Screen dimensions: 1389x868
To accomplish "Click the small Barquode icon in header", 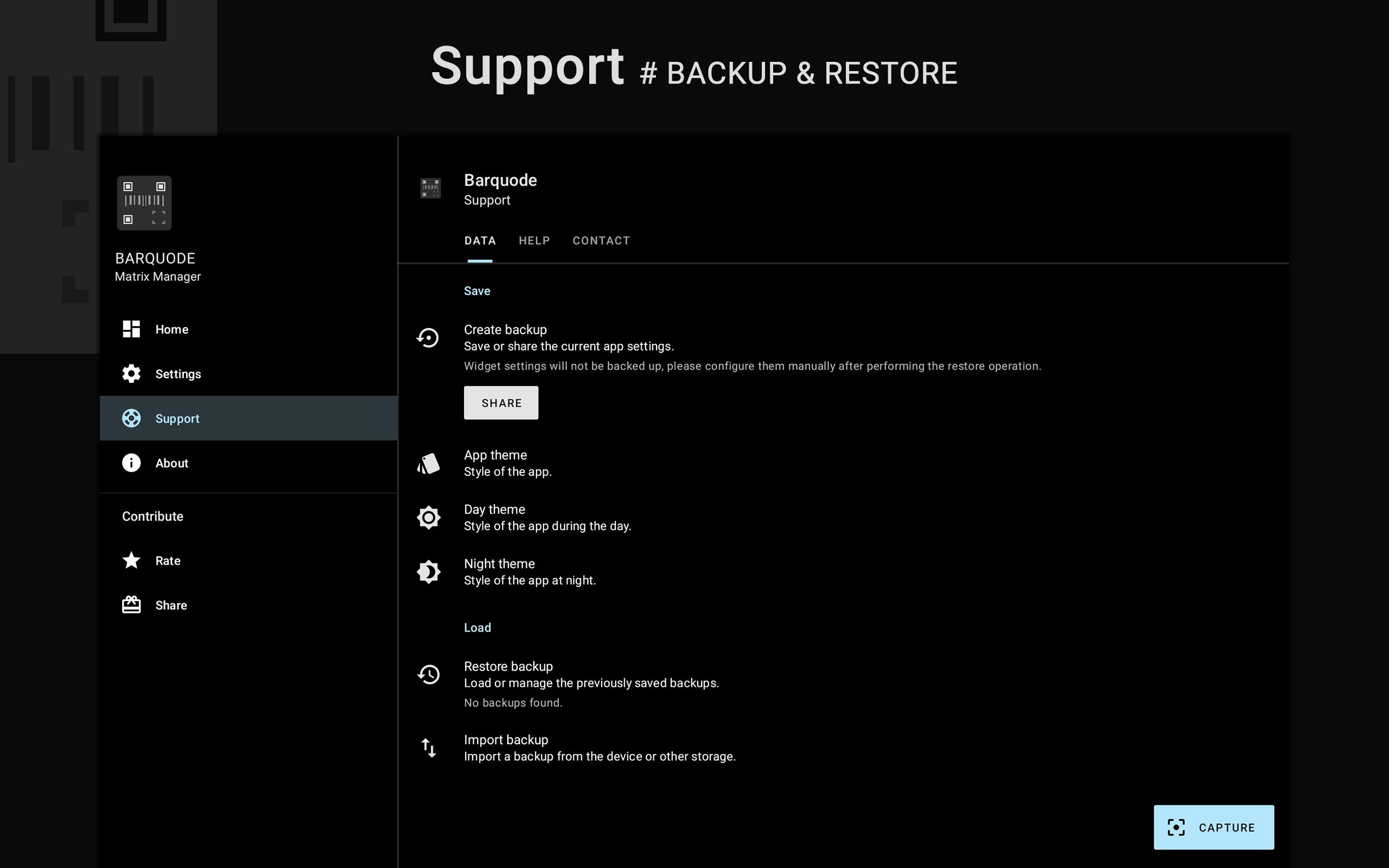I will pyautogui.click(x=430, y=188).
